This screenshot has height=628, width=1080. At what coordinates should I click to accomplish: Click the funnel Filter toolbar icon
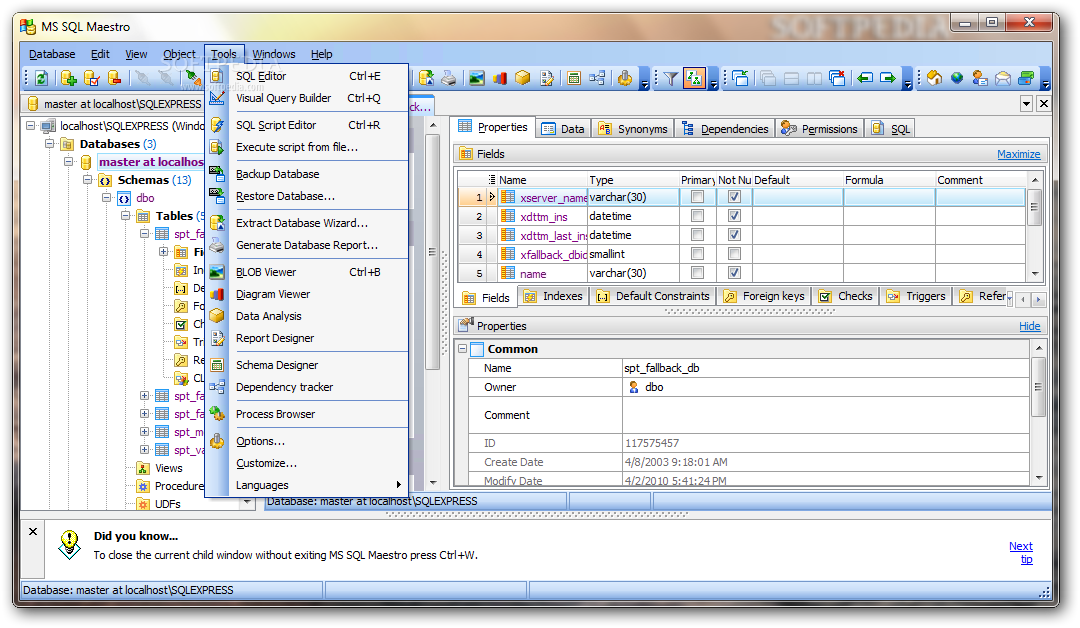(670, 78)
